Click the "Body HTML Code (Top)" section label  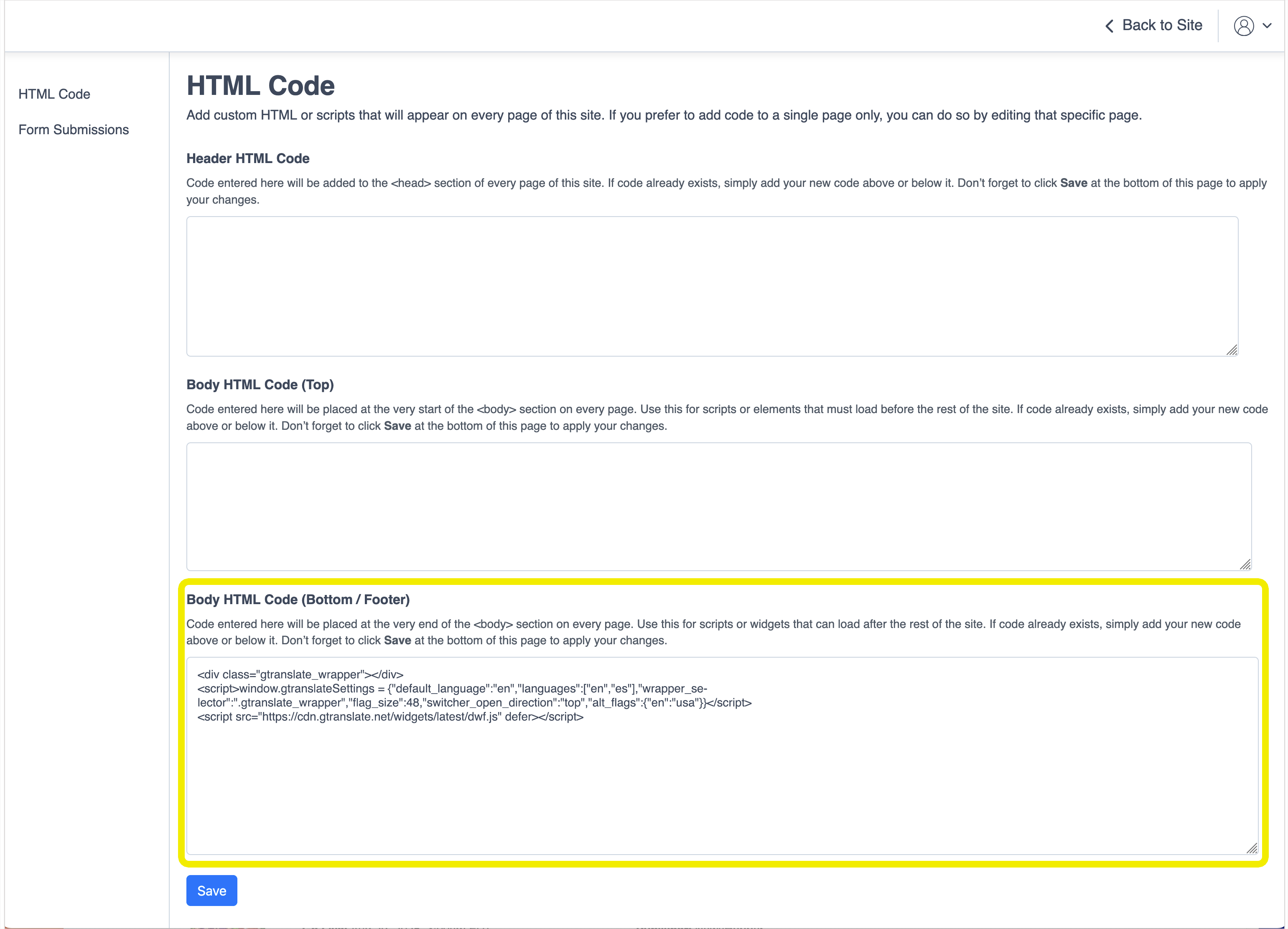(260, 385)
